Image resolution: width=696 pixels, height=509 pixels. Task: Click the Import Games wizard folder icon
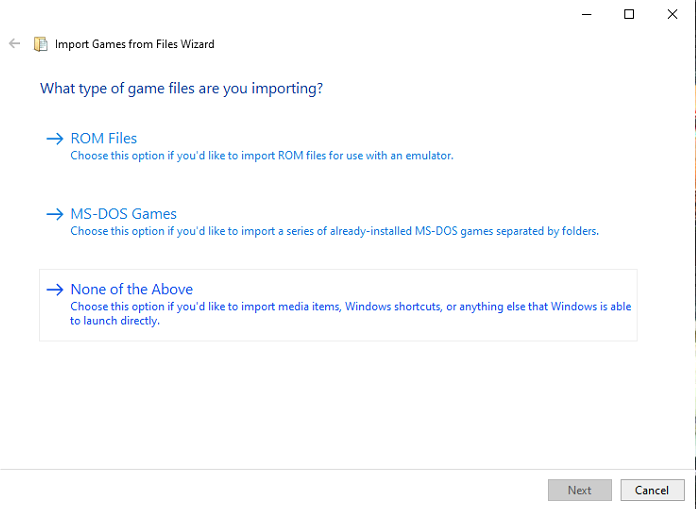coord(40,44)
